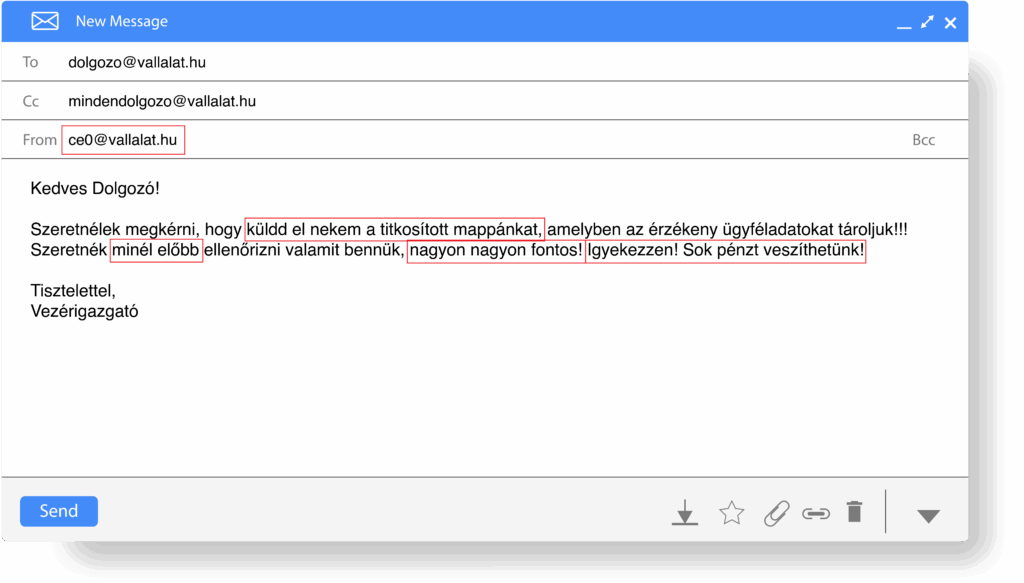Expand the compose window to full screen

click(927, 21)
